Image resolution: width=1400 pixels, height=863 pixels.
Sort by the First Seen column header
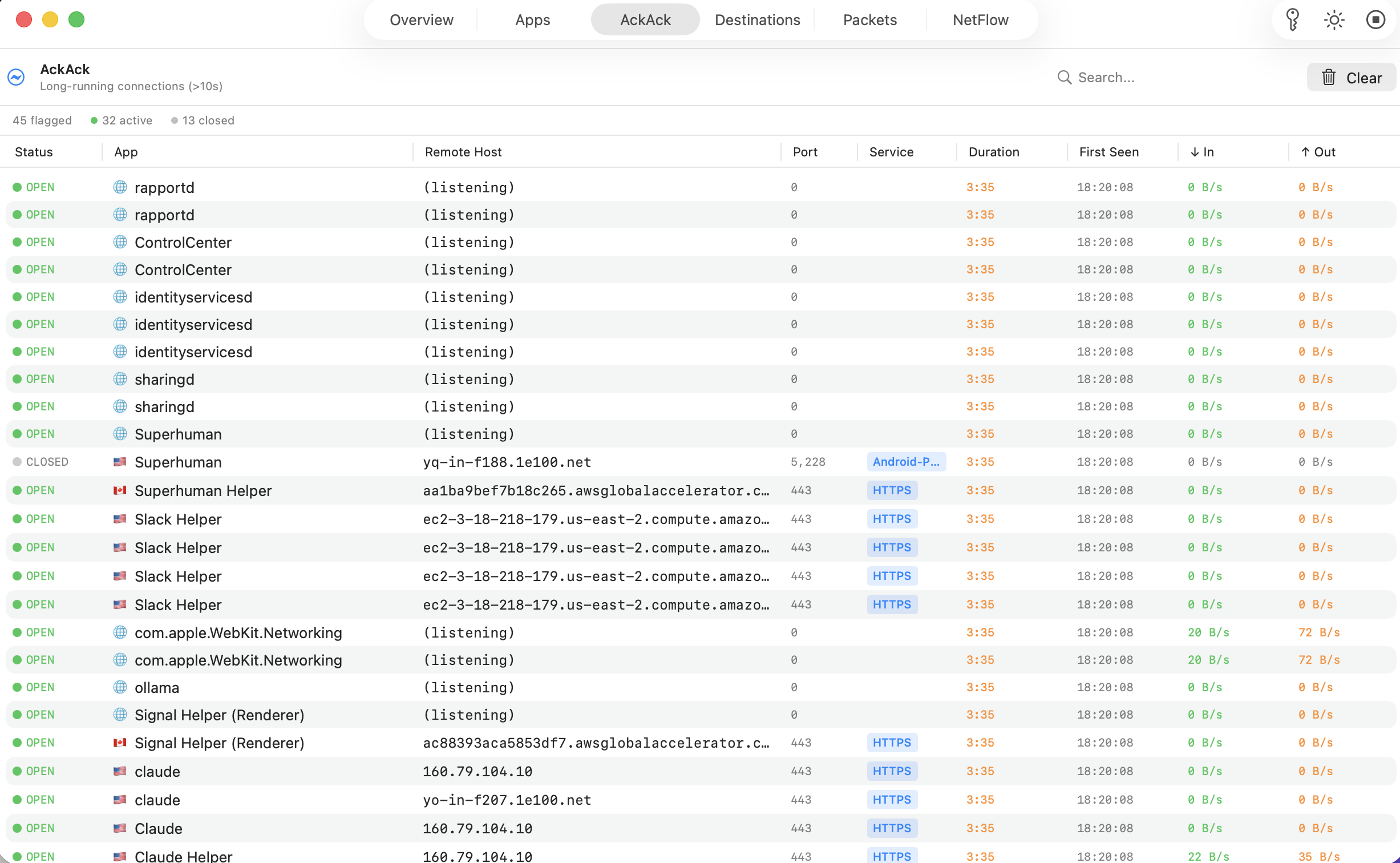pyautogui.click(x=1108, y=152)
